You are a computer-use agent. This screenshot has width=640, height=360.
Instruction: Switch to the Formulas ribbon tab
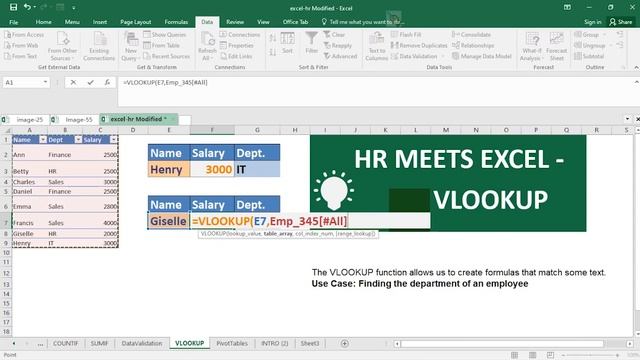[176, 22]
